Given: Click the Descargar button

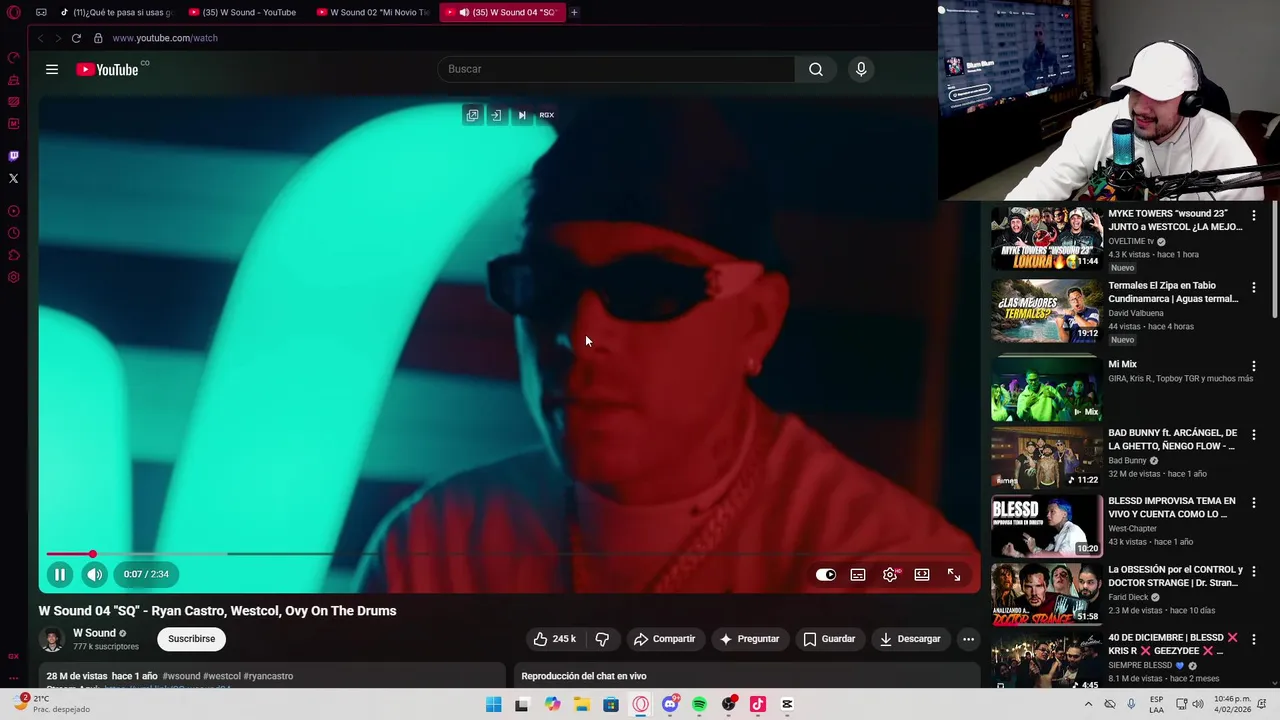Looking at the screenshot, I should pos(909,639).
